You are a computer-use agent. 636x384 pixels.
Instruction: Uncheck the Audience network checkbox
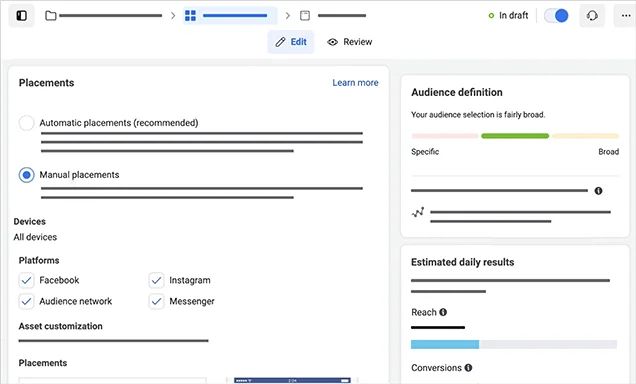[26, 301]
